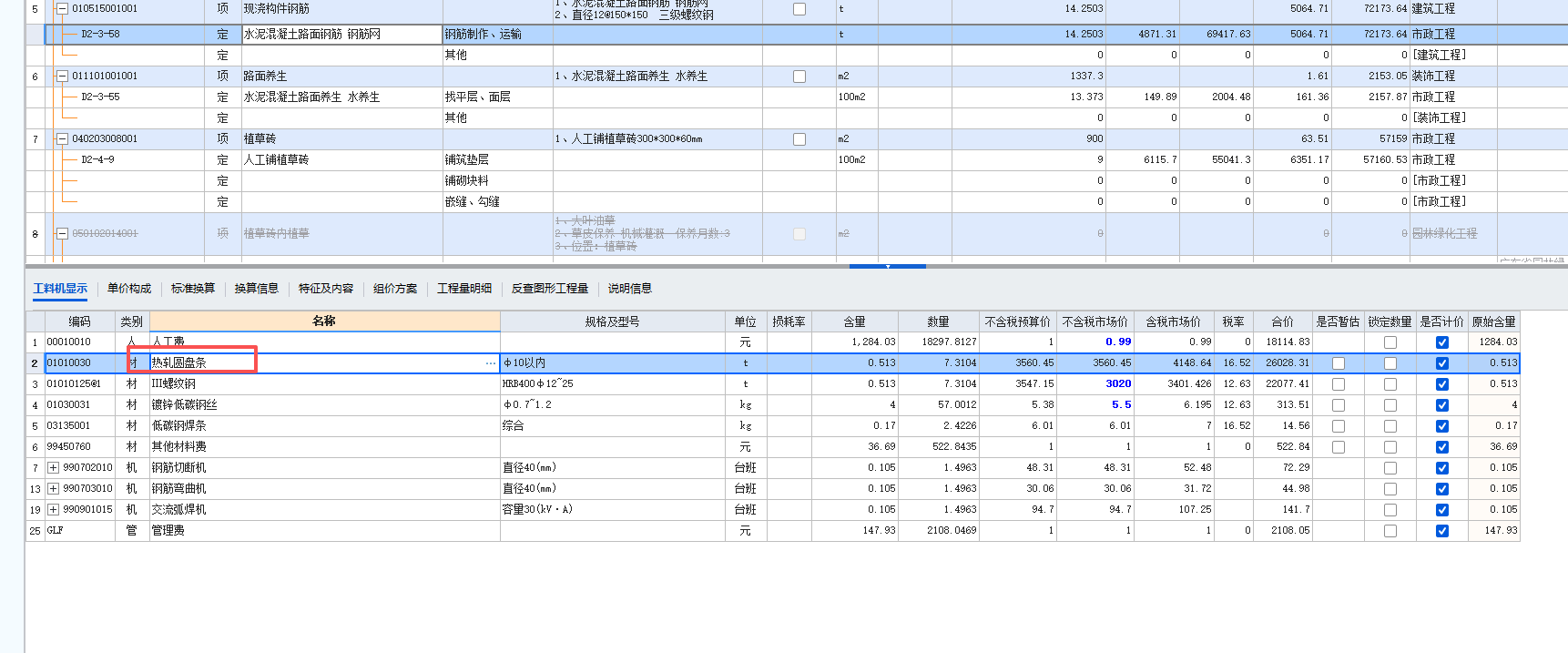Select the 换算信息 tab
This screenshot has height=653, width=1568.
point(257,289)
